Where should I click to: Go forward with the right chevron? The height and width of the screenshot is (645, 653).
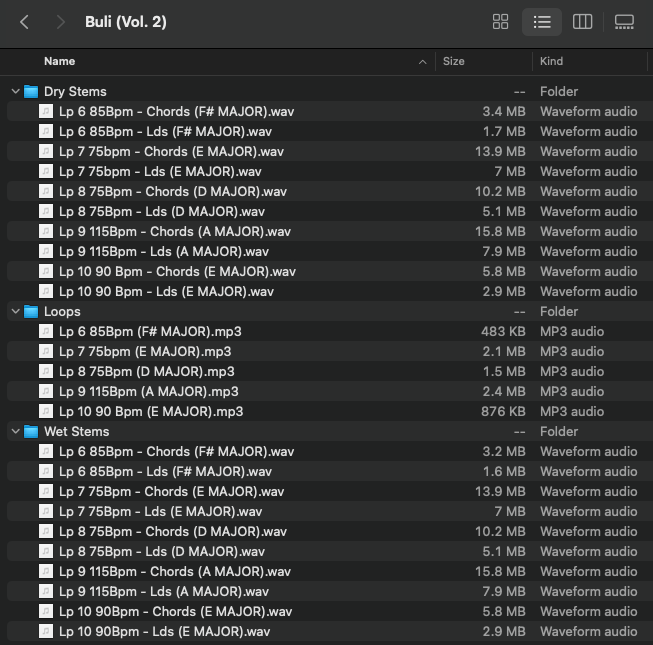60,22
